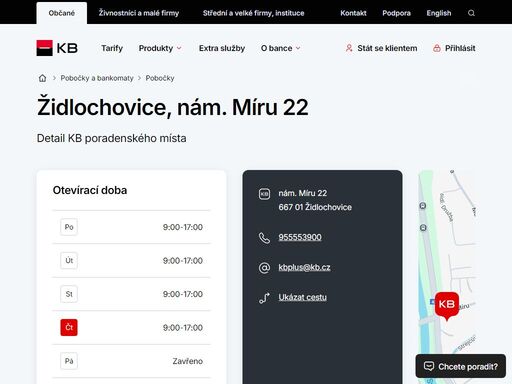Click the chat bubble icon in Chcete poradit

point(429,366)
